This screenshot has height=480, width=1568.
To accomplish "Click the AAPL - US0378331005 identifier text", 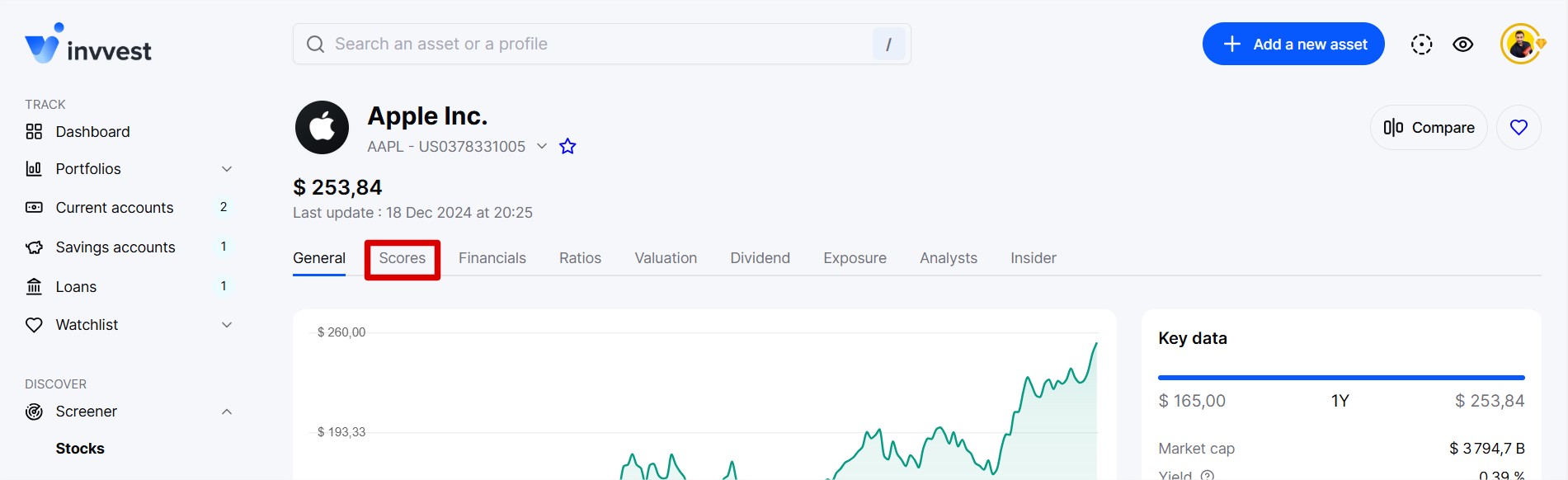I will 446,147.
